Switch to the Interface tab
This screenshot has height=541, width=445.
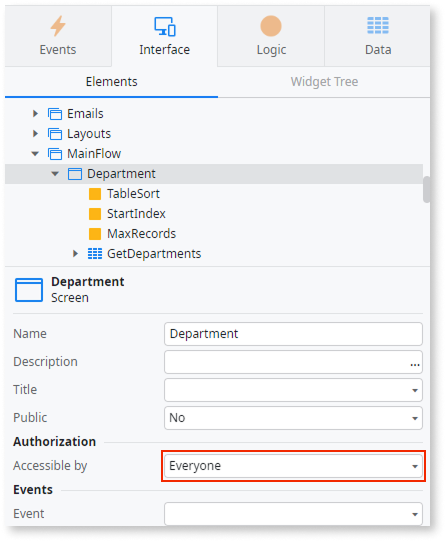tap(165, 36)
